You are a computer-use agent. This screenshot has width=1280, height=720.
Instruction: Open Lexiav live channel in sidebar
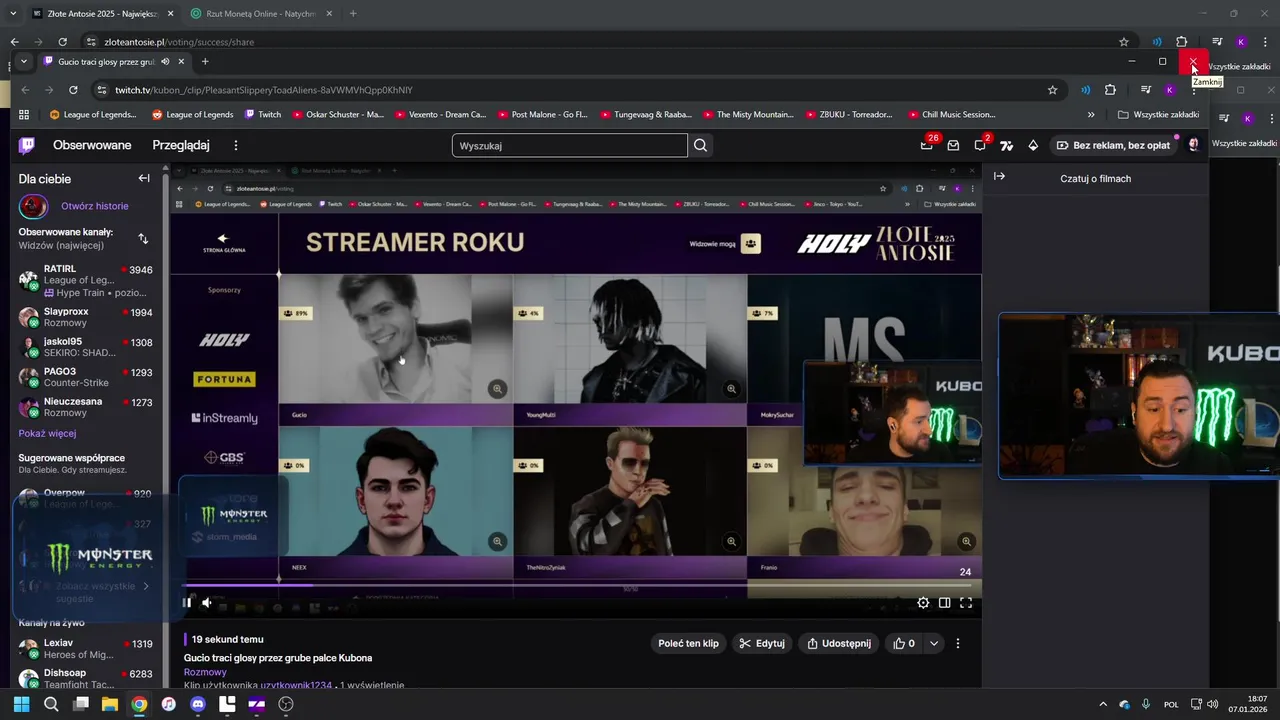click(x=86, y=649)
